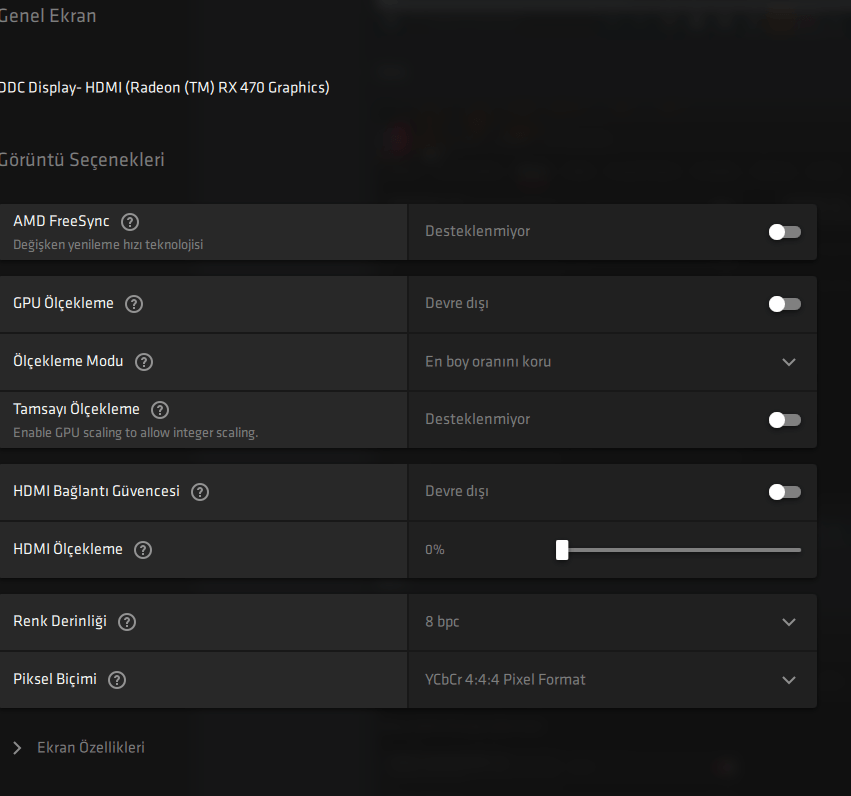Viewport: 851px width, 796px height.
Task: Click the Renk Derinliği help icon
Action: [127, 622]
